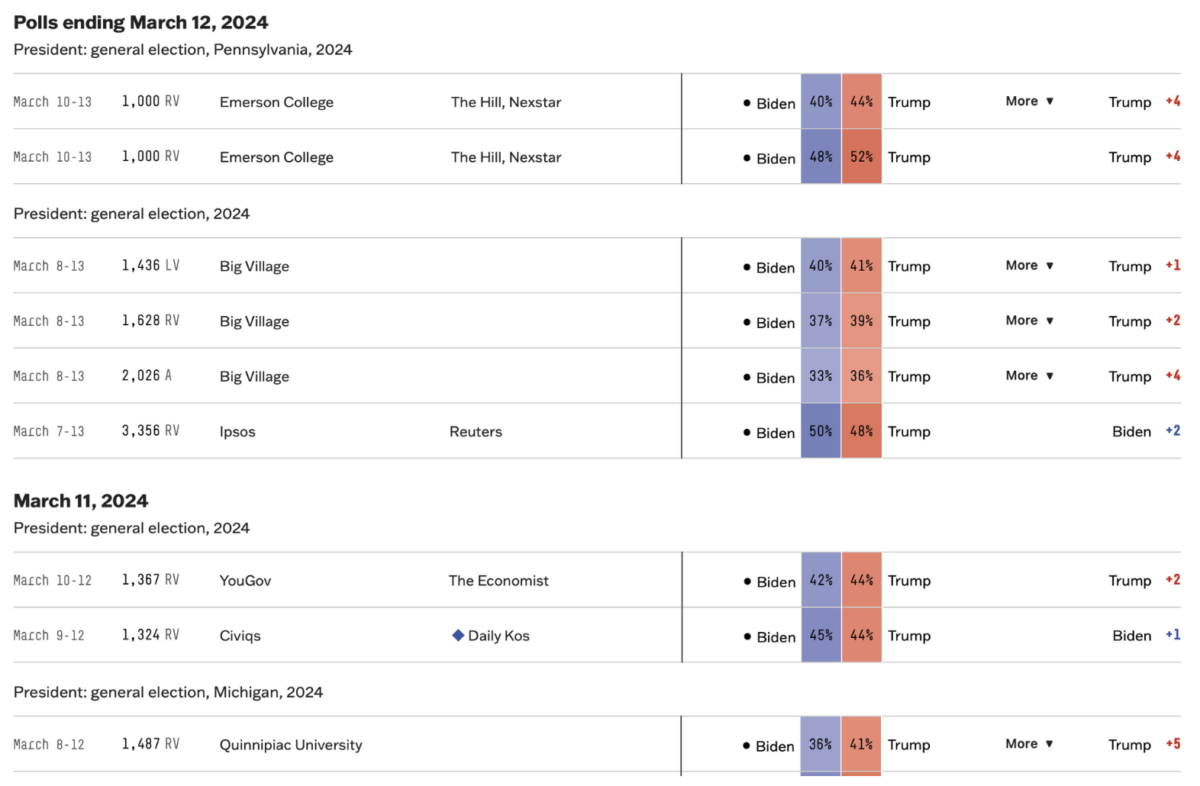Screen dimensions: 1200x786
Task: Show More details for Big Village 2,026 A poll
Action: point(1029,375)
